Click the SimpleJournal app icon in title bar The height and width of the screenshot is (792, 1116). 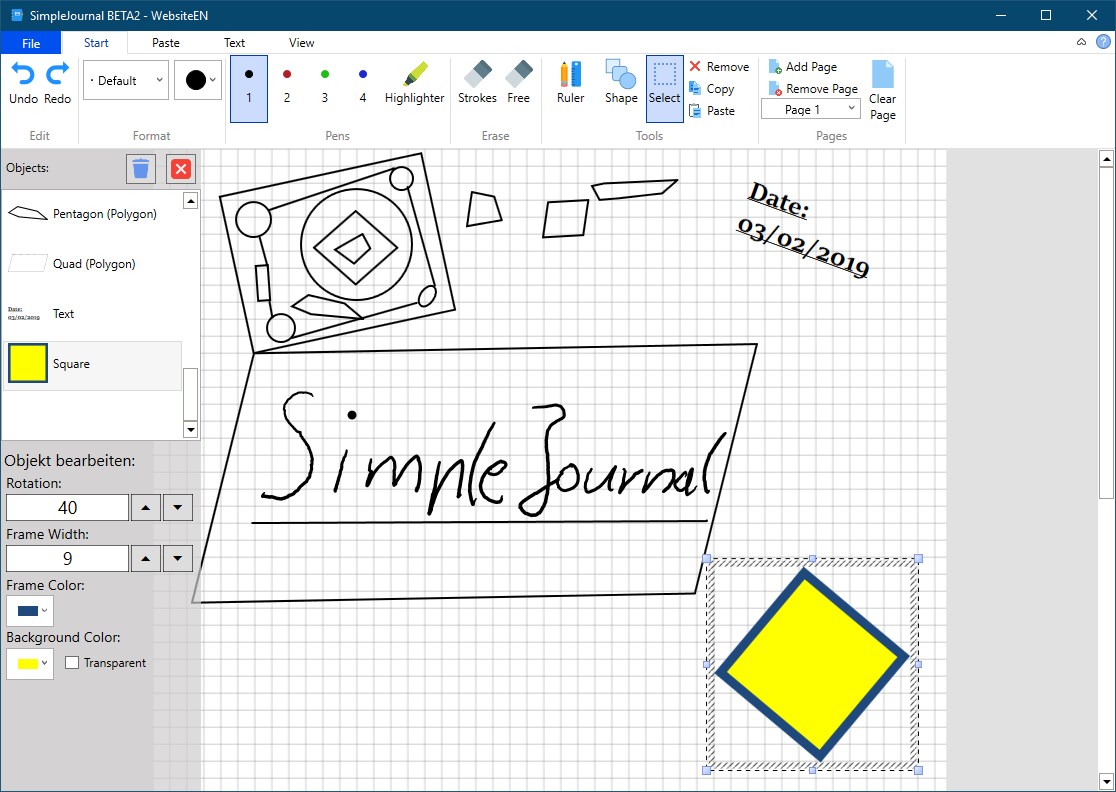pyautogui.click(x=17, y=15)
